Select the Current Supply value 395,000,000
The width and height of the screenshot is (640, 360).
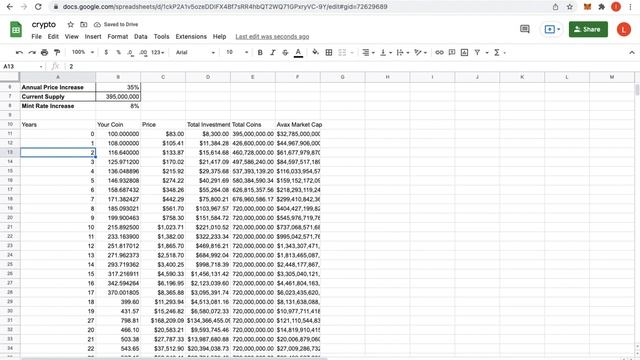point(118,96)
